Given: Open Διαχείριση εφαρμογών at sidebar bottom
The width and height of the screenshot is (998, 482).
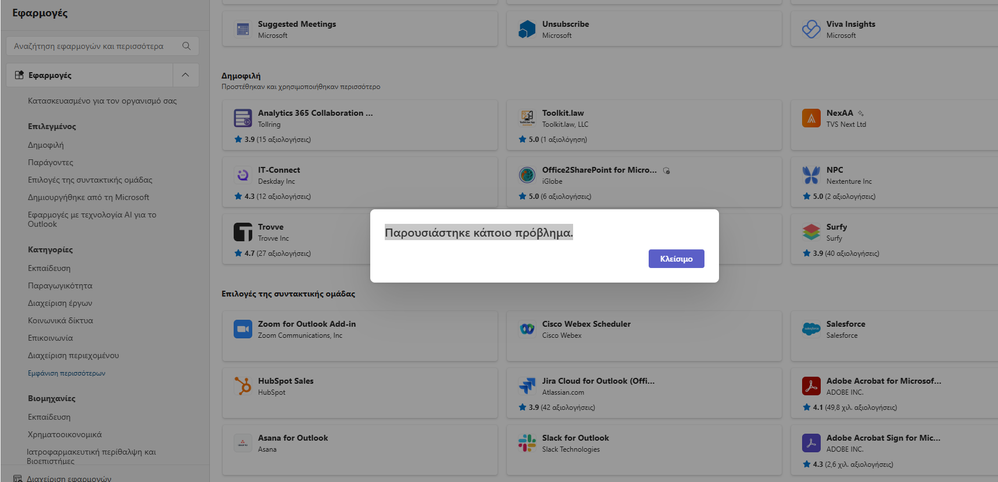Looking at the screenshot, I should [69, 478].
